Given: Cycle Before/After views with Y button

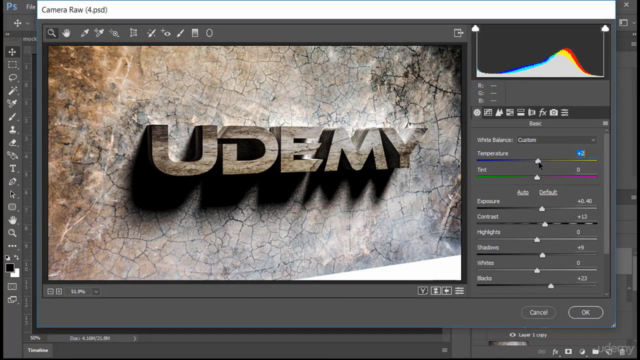Looking at the screenshot, I should (x=423, y=291).
